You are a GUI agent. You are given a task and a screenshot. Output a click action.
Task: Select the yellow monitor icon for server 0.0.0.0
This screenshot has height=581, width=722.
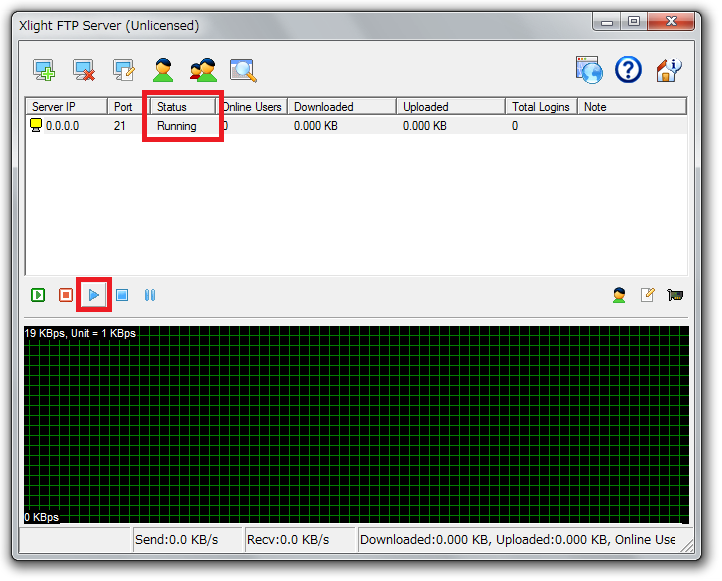pos(36,125)
